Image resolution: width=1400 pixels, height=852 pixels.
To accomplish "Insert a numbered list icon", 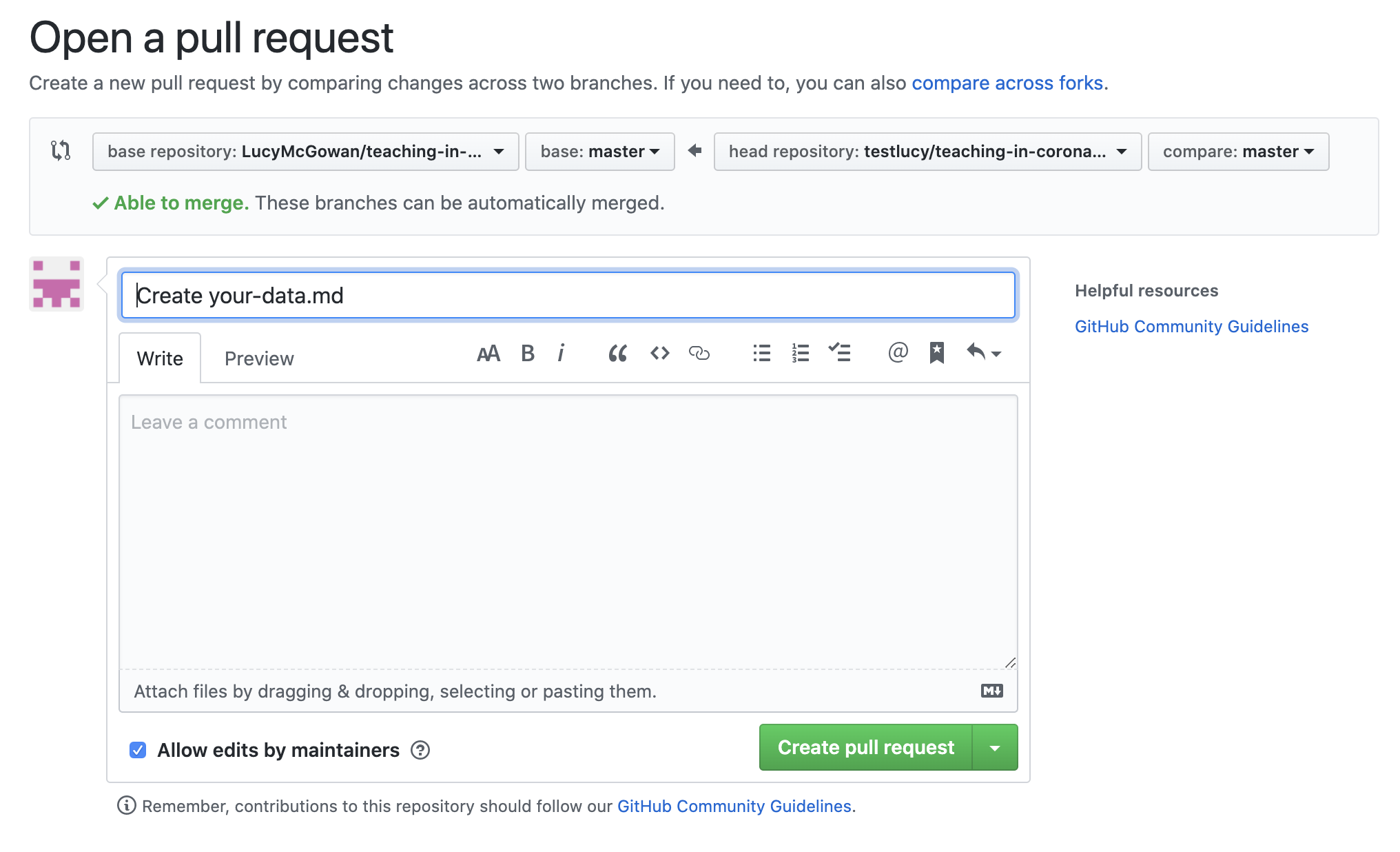I will 800,354.
